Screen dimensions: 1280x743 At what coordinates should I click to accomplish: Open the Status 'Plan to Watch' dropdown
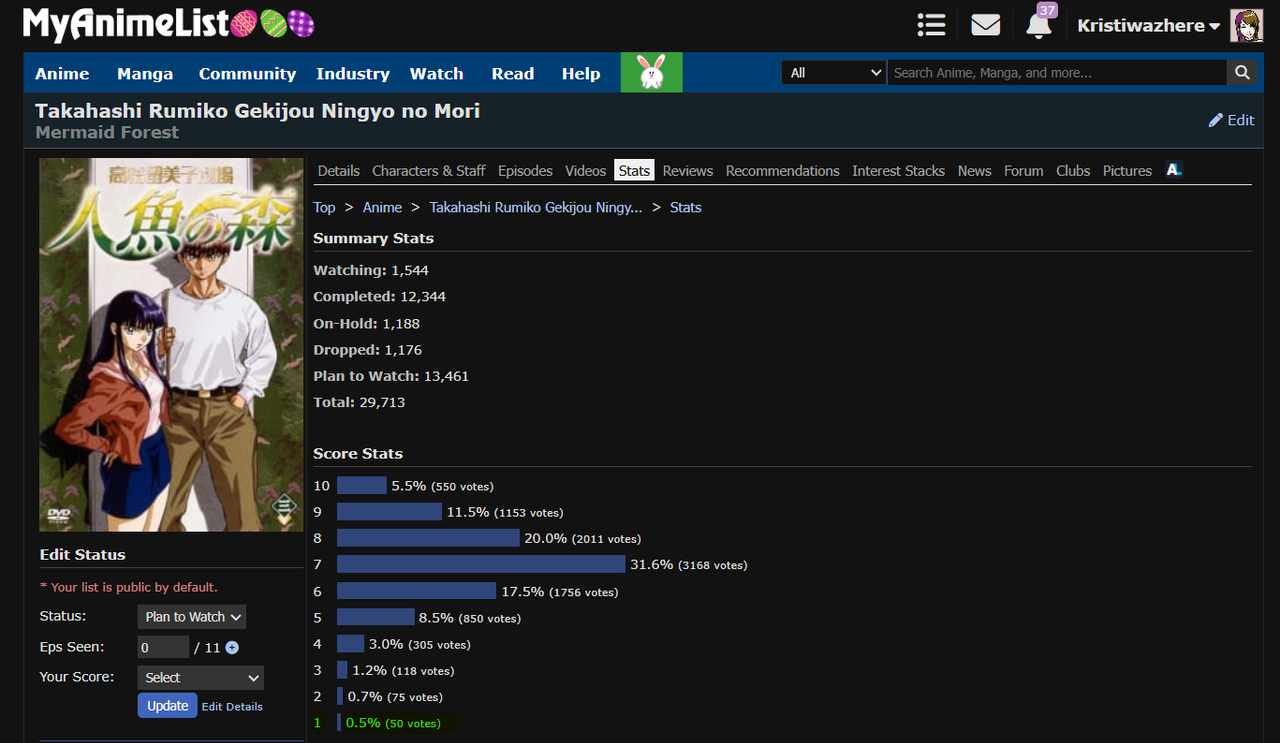(x=192, y=617)
